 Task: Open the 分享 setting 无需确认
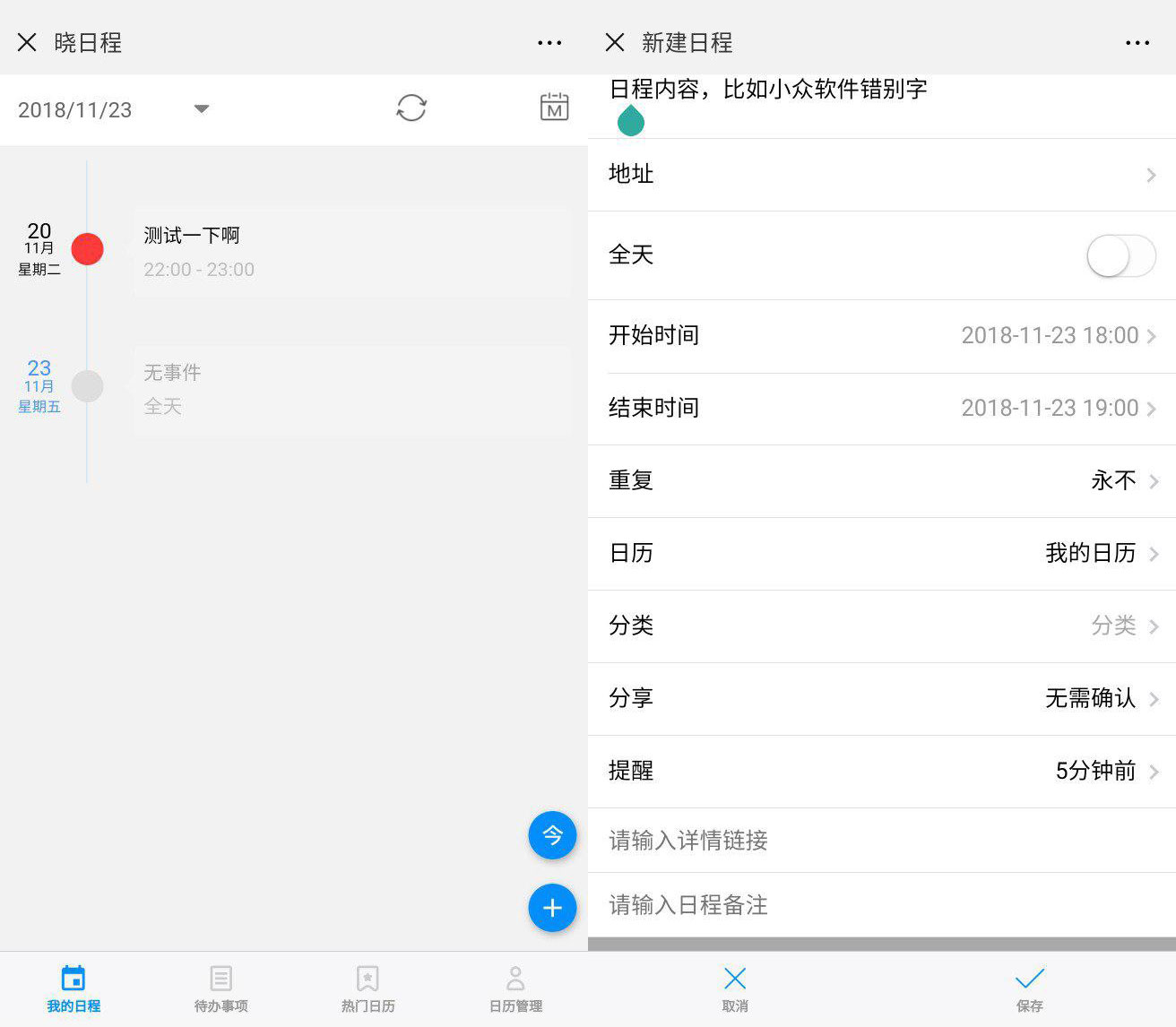882,699
